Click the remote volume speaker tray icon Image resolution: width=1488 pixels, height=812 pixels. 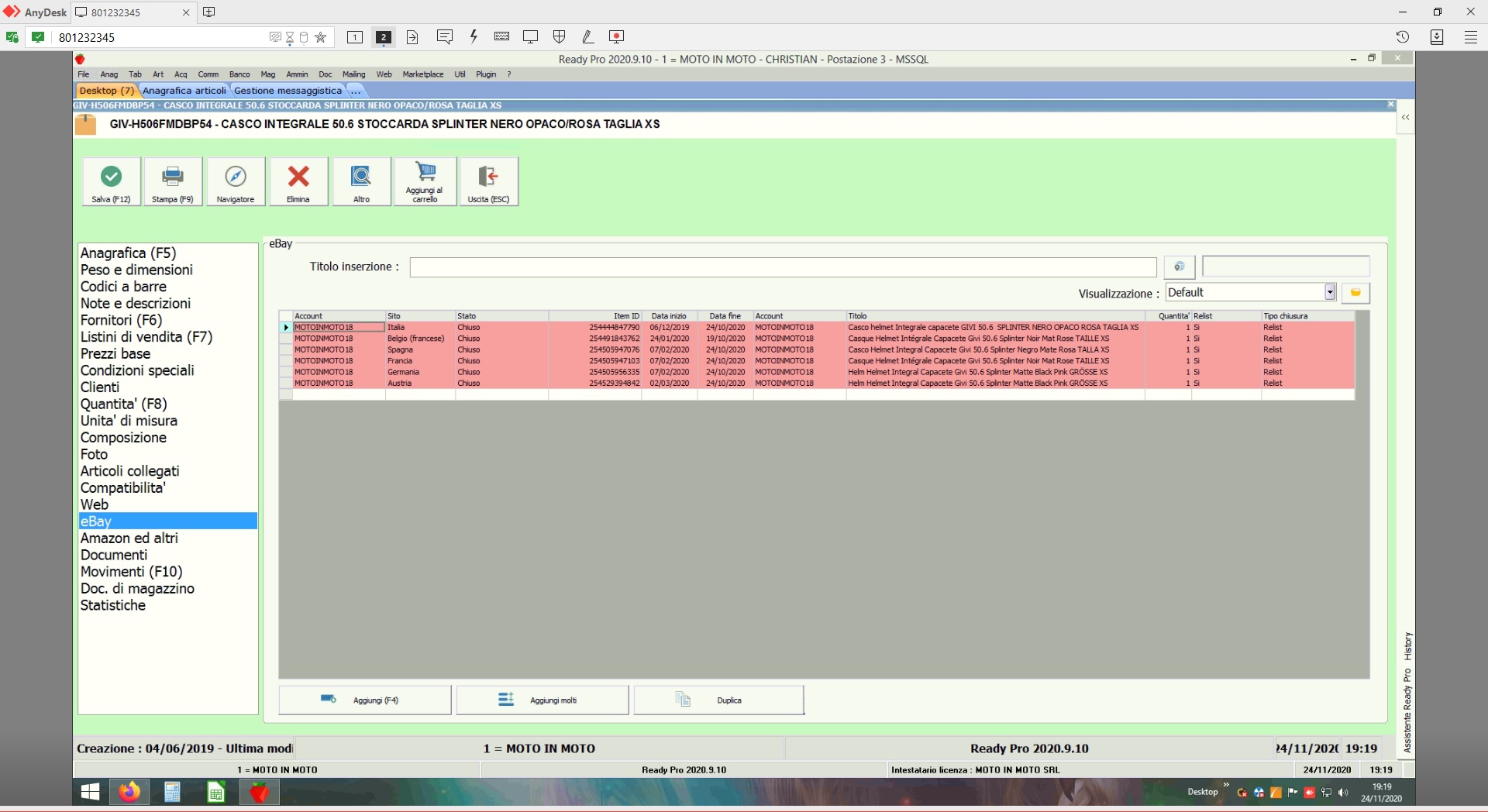(x=1343, y=793)
